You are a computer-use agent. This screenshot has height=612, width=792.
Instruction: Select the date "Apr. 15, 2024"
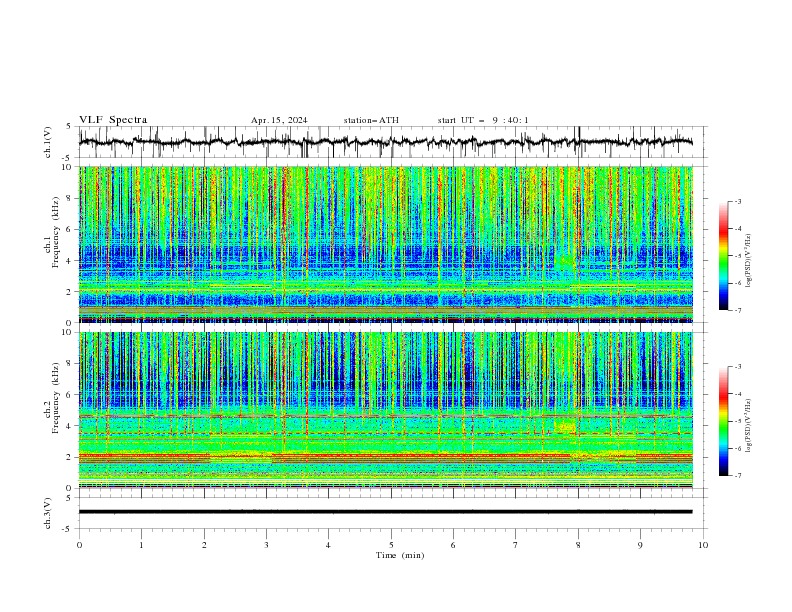pyautogui.click(x=279, y=120)
